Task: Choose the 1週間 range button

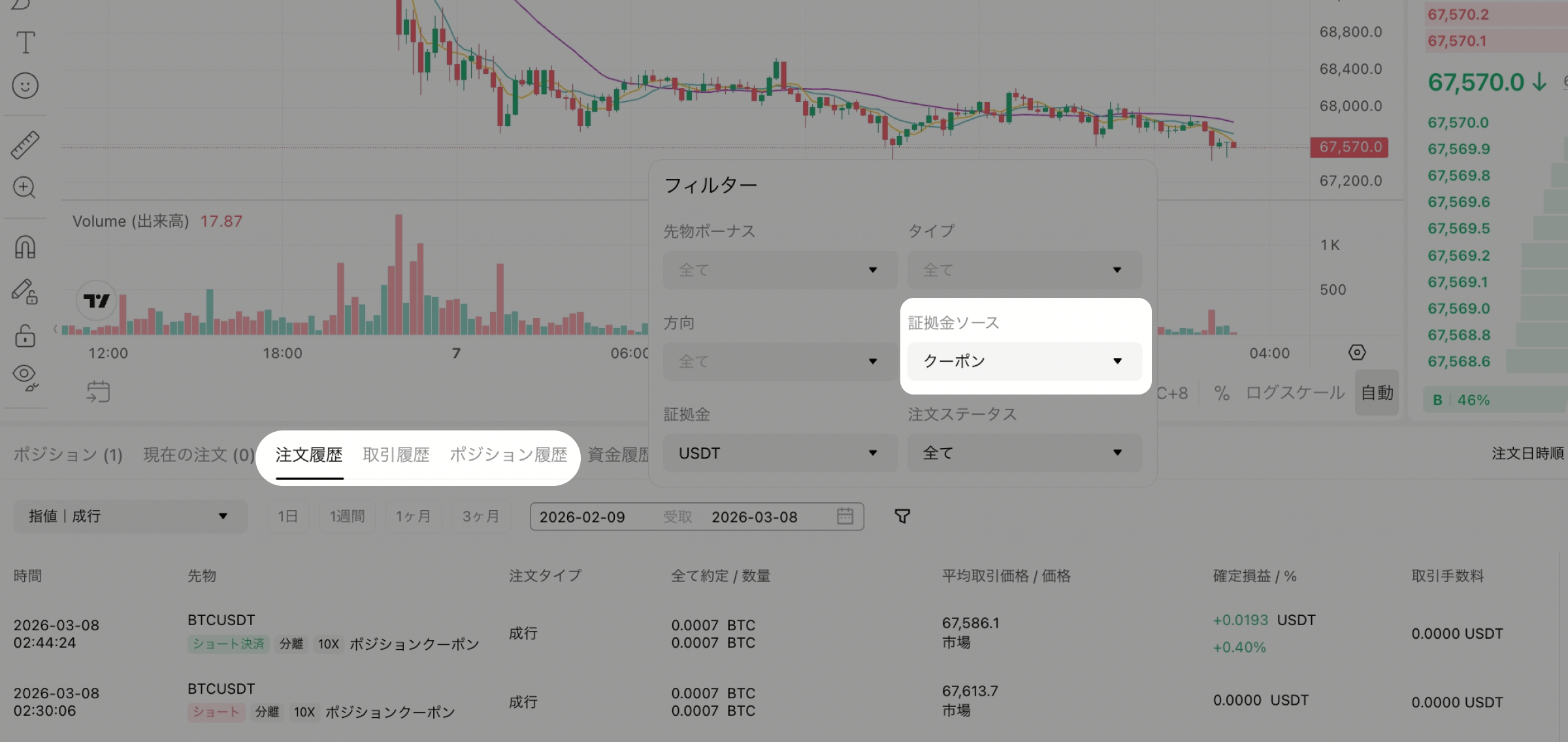Action: coord(347,517)
